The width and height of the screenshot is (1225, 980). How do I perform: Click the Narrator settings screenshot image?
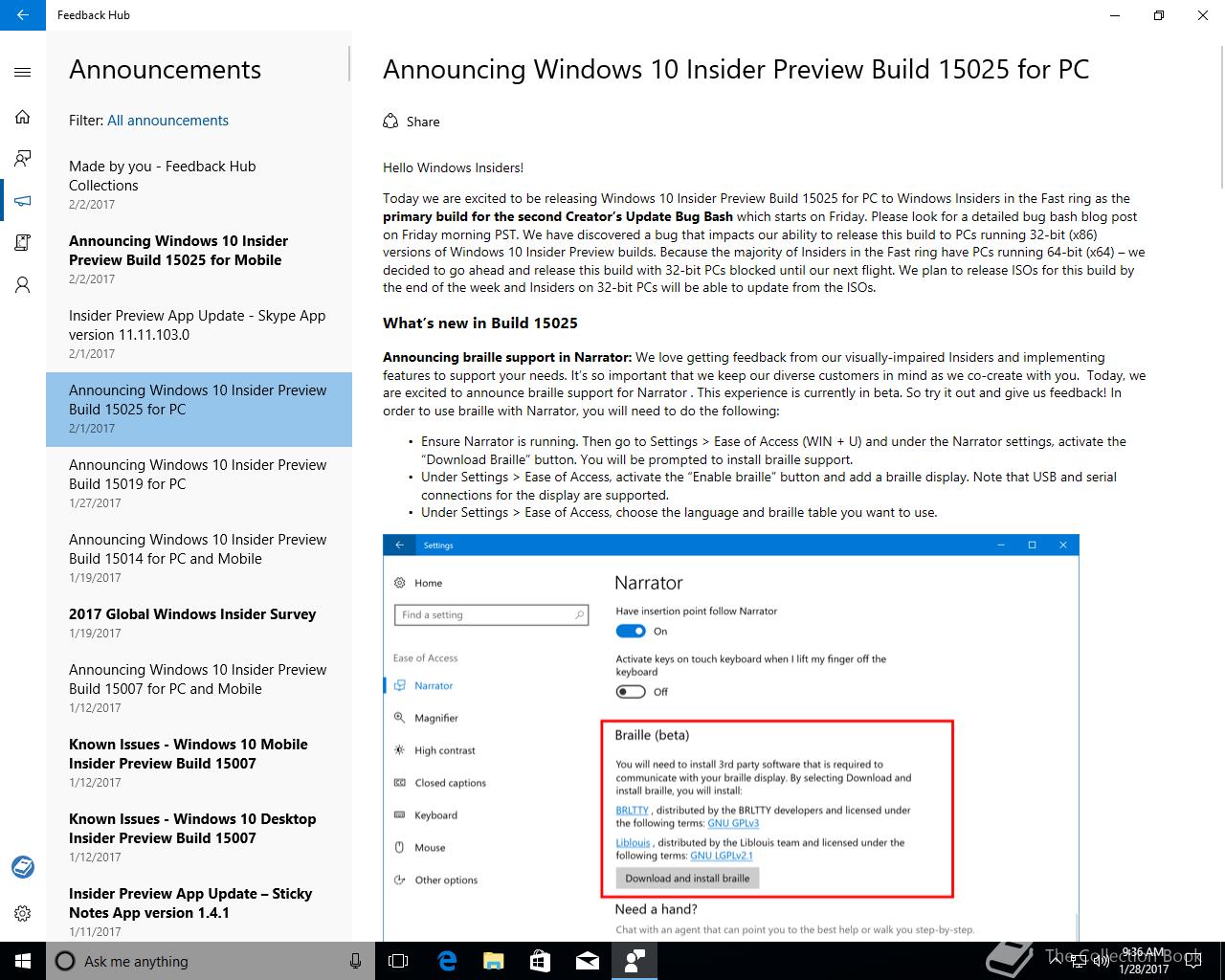click(731, 737)
